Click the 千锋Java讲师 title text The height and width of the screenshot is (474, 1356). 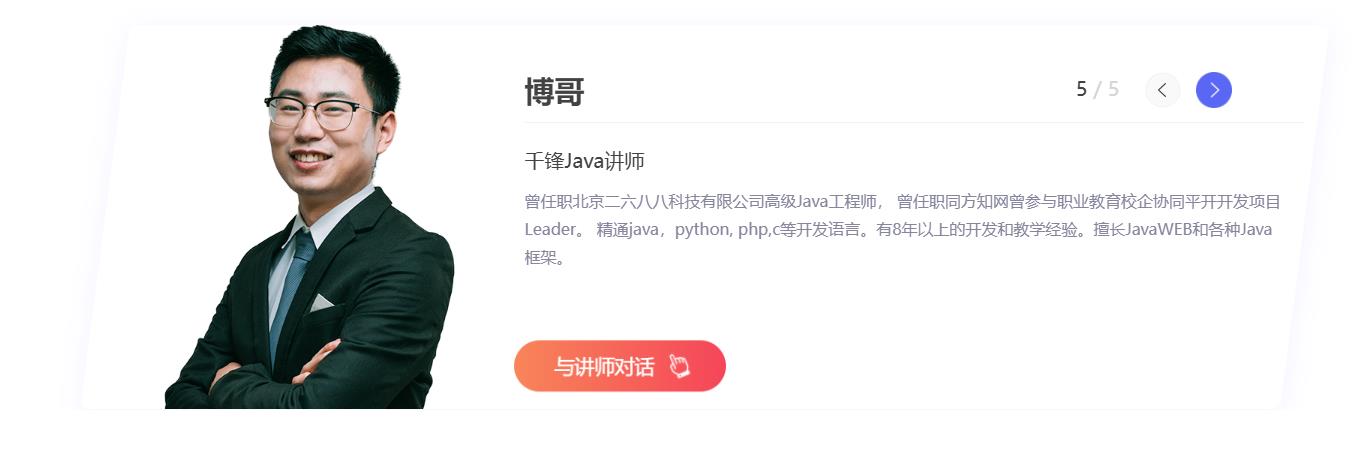tap(585, 161)
